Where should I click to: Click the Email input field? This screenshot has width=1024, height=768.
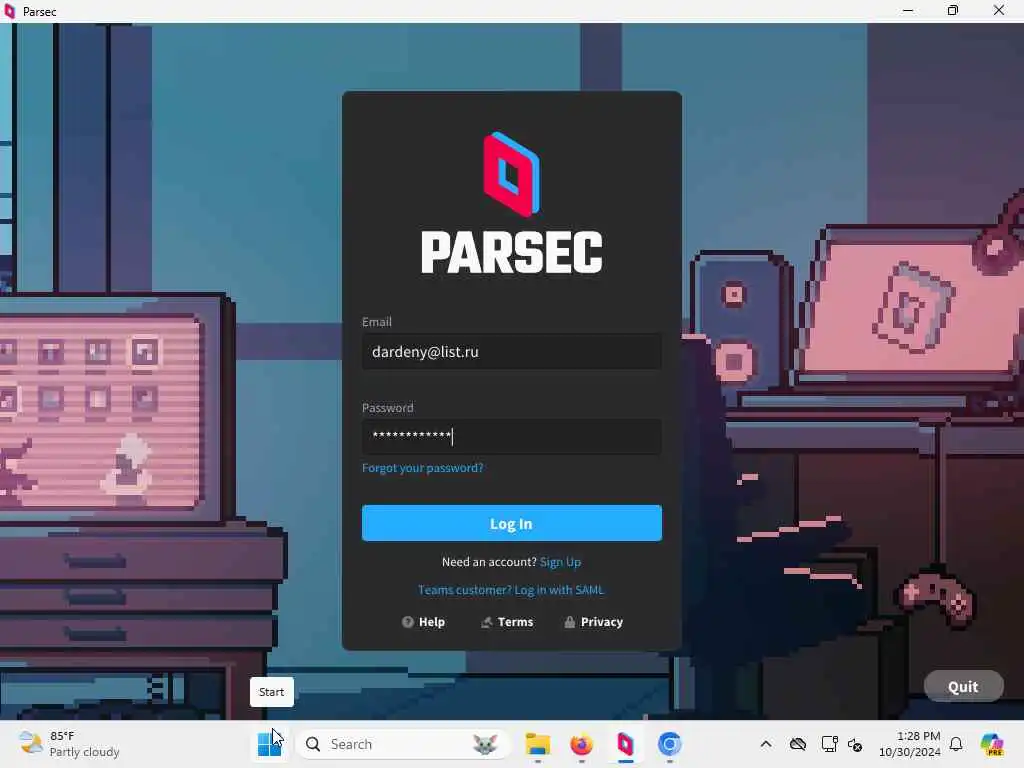[511, 351]
